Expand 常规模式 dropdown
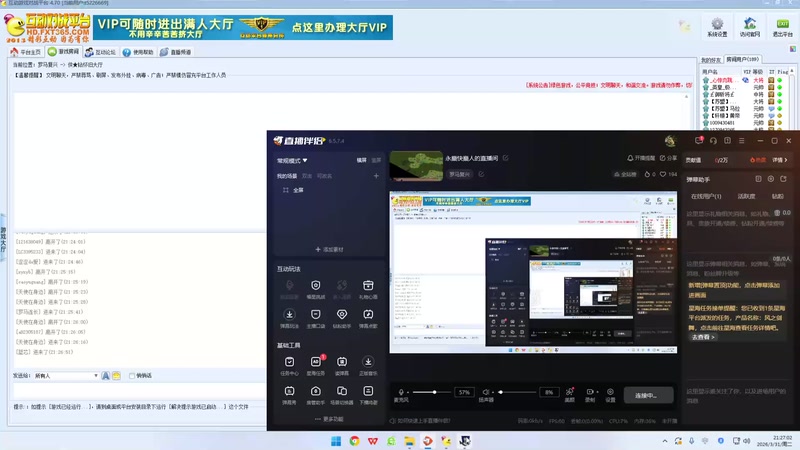 [x=292, y=160]
